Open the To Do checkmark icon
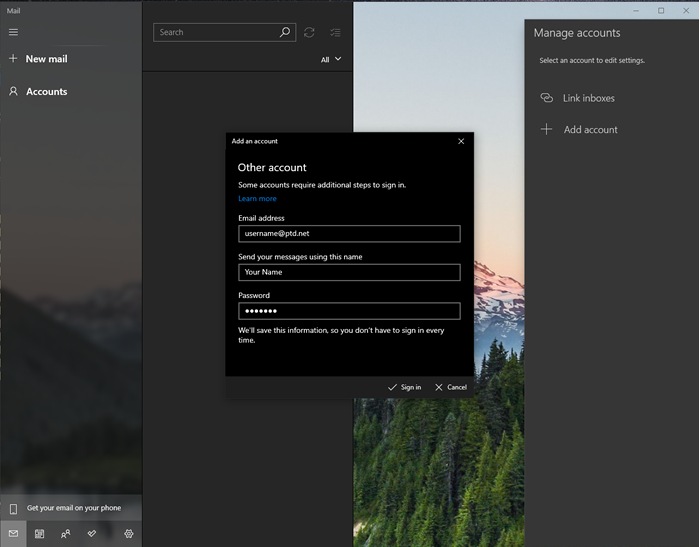Image resolution: width=700 pixels, height=547 pixels. tap(92, 534)
